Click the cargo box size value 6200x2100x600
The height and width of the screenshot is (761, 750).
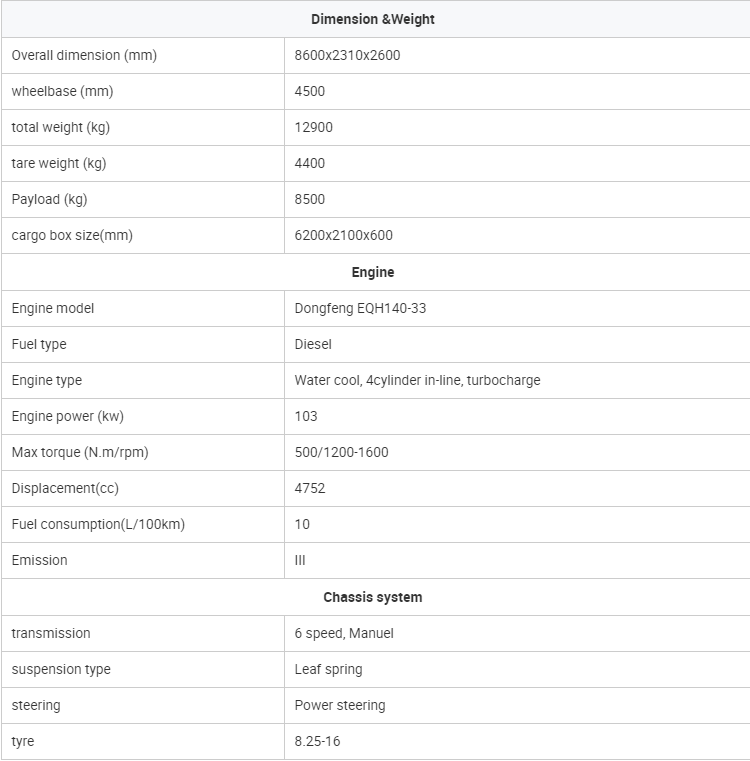(x=344, y=235)
